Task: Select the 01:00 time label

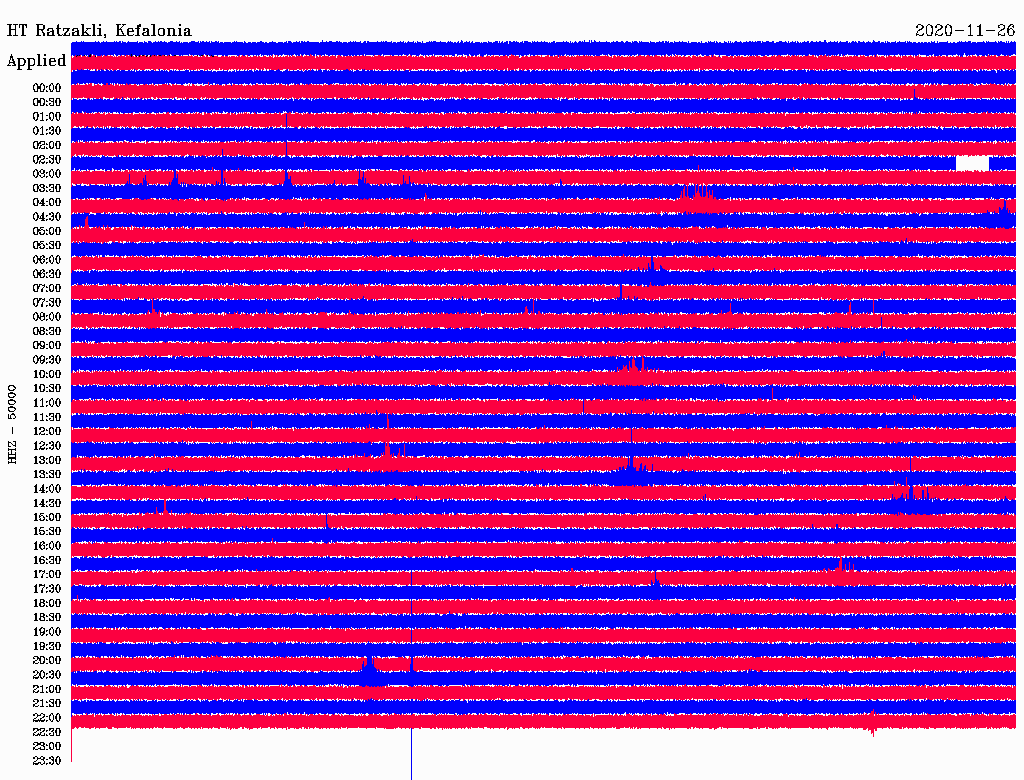Action: pyautogui.click(x=47, y=116)
